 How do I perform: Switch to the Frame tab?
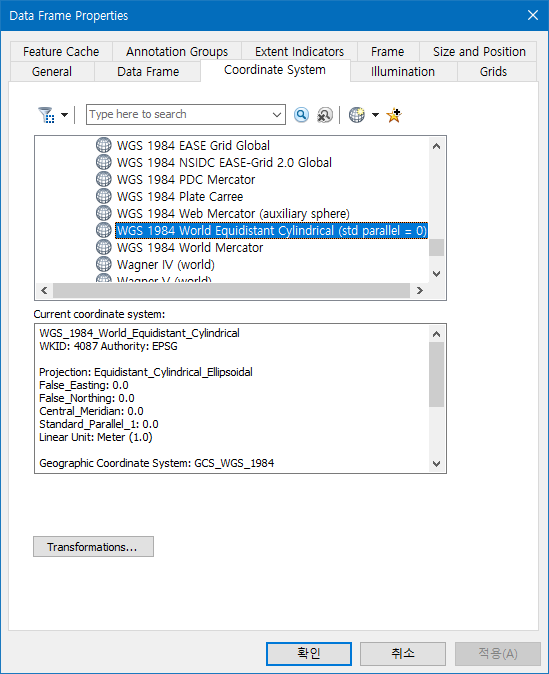click(388, 52)
